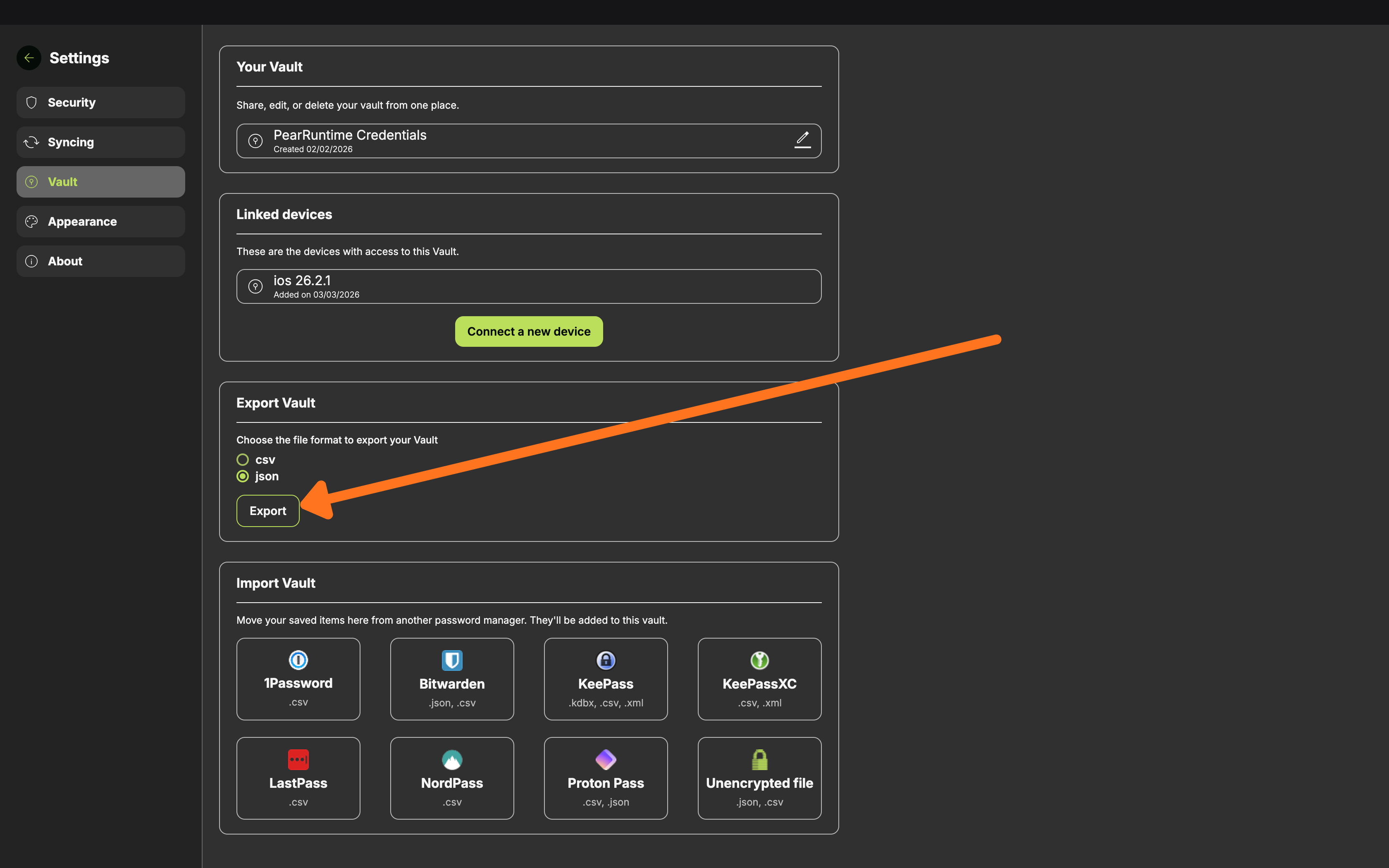Open the About section
The height and width of the screenshot is (868, 1389).
point(100,261)
